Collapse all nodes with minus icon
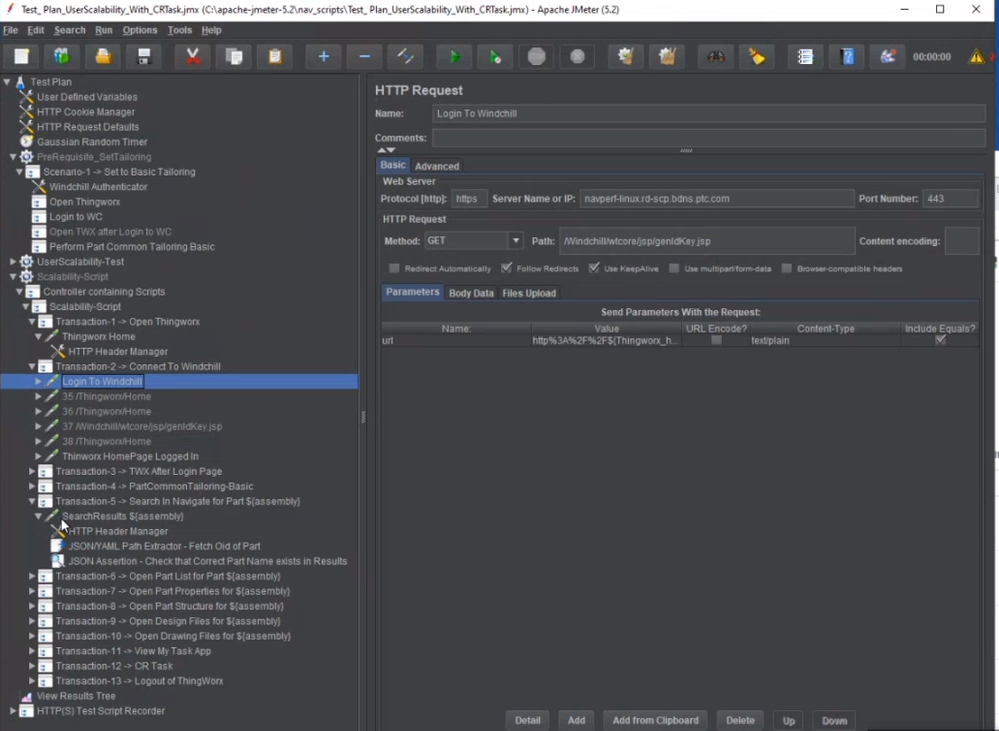Viewport: 999px width, 731px height. [364, 57]
